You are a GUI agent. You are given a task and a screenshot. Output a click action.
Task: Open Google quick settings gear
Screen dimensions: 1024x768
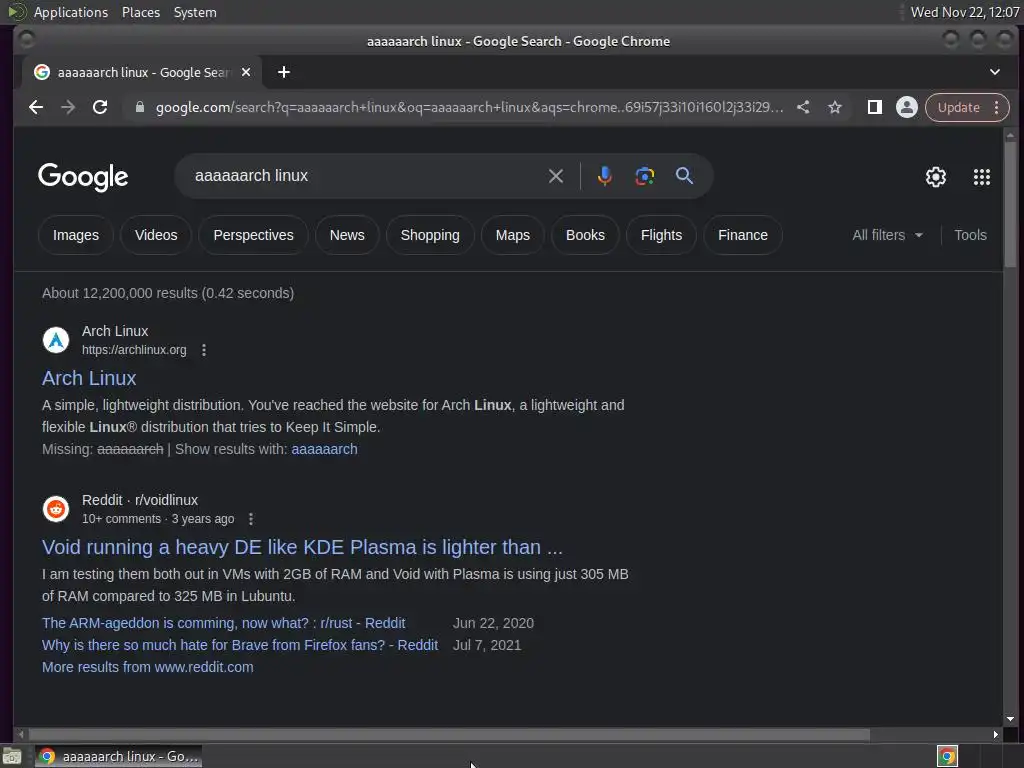tap(936, 177)
